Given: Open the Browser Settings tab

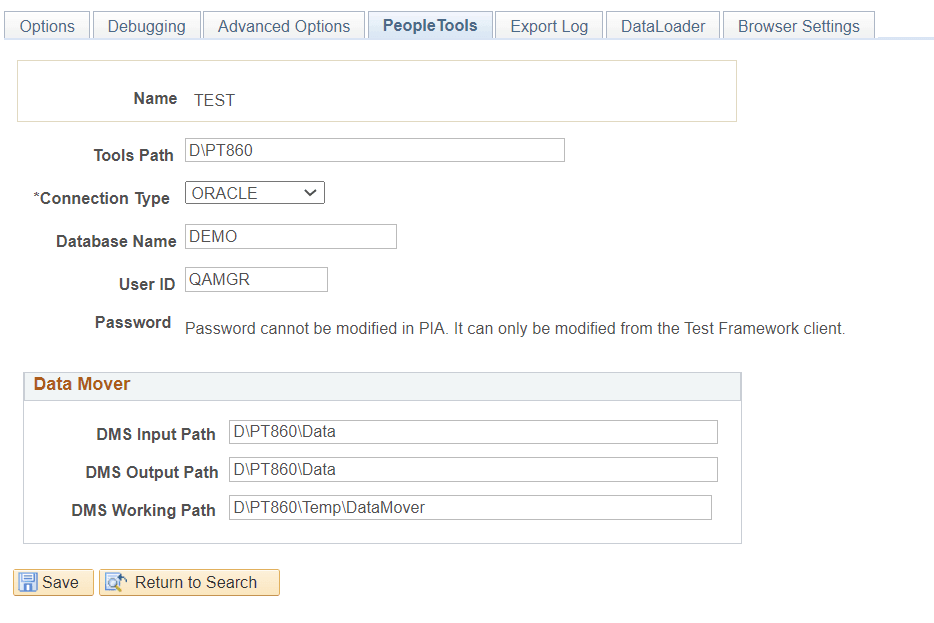Looking at the screenshot, I should 798,24.
